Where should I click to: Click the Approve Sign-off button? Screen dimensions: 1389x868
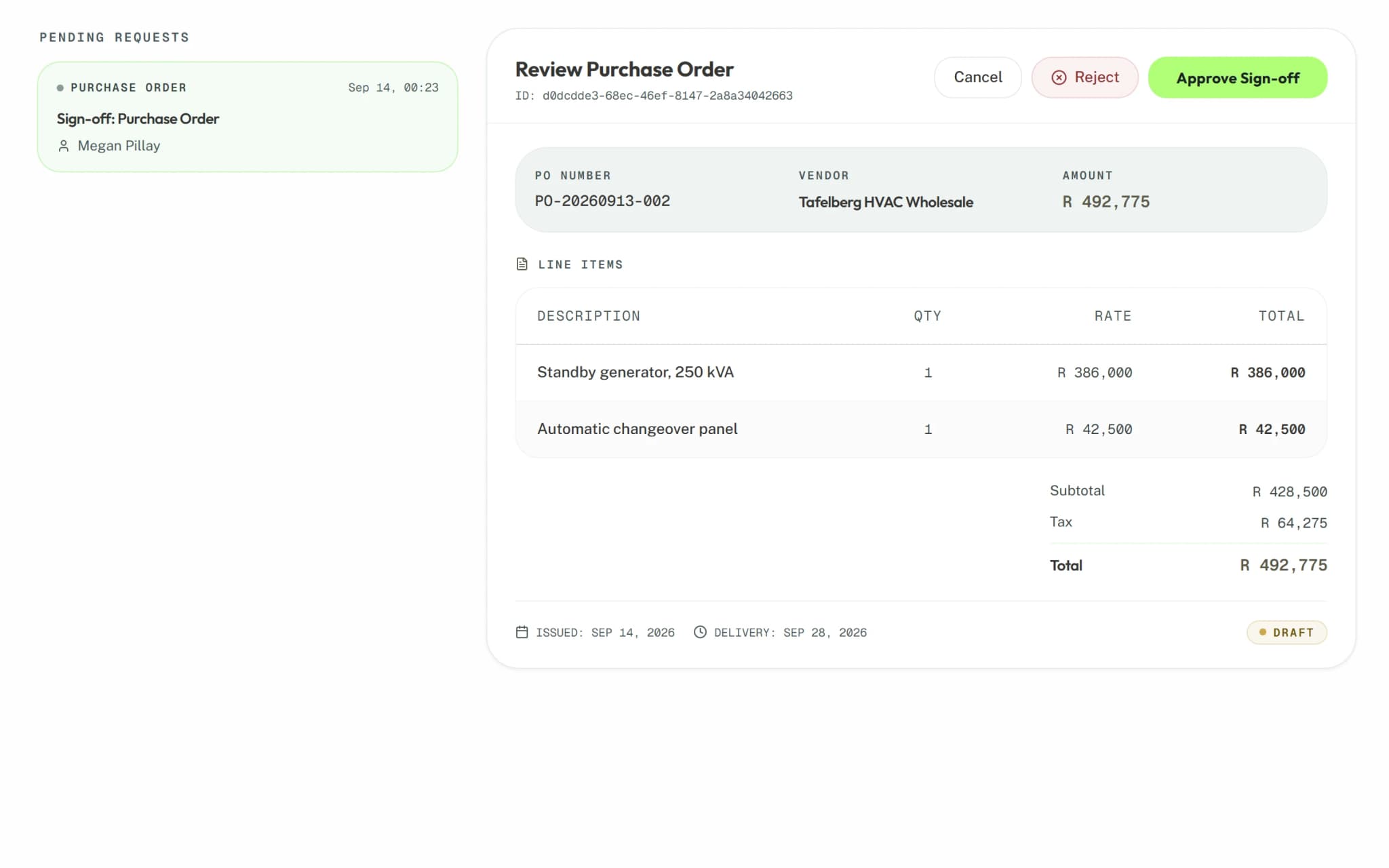[x=1237, y=77]
